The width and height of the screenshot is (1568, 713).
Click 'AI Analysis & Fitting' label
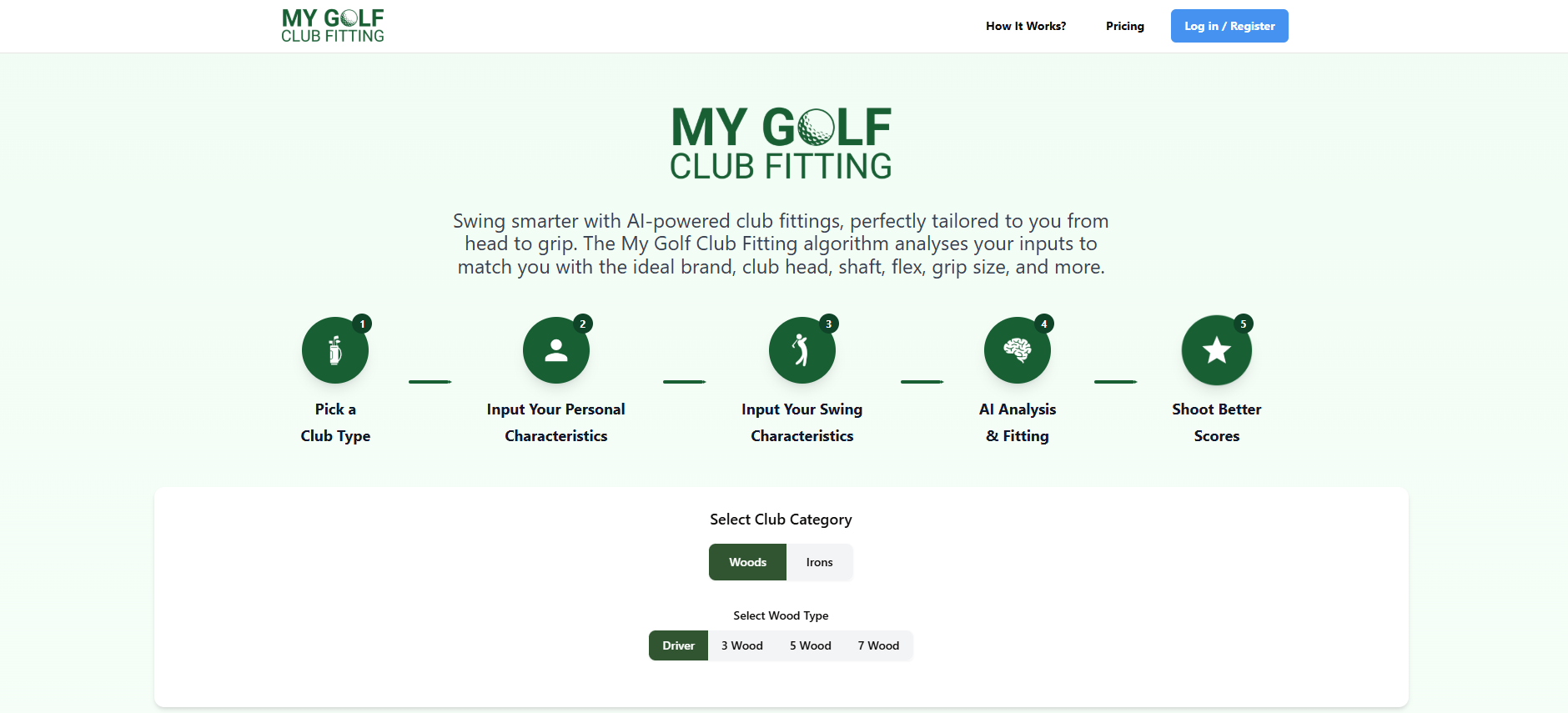[1018, 423]
